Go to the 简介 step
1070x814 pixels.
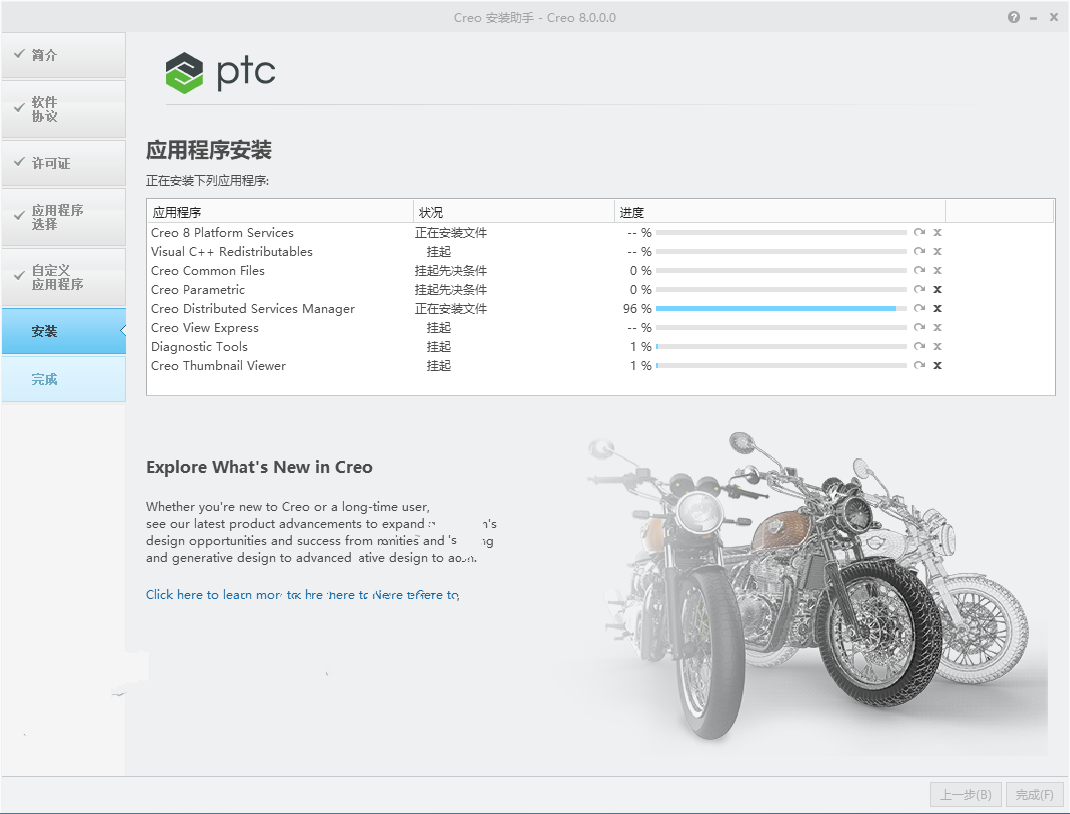coord(63,55)
